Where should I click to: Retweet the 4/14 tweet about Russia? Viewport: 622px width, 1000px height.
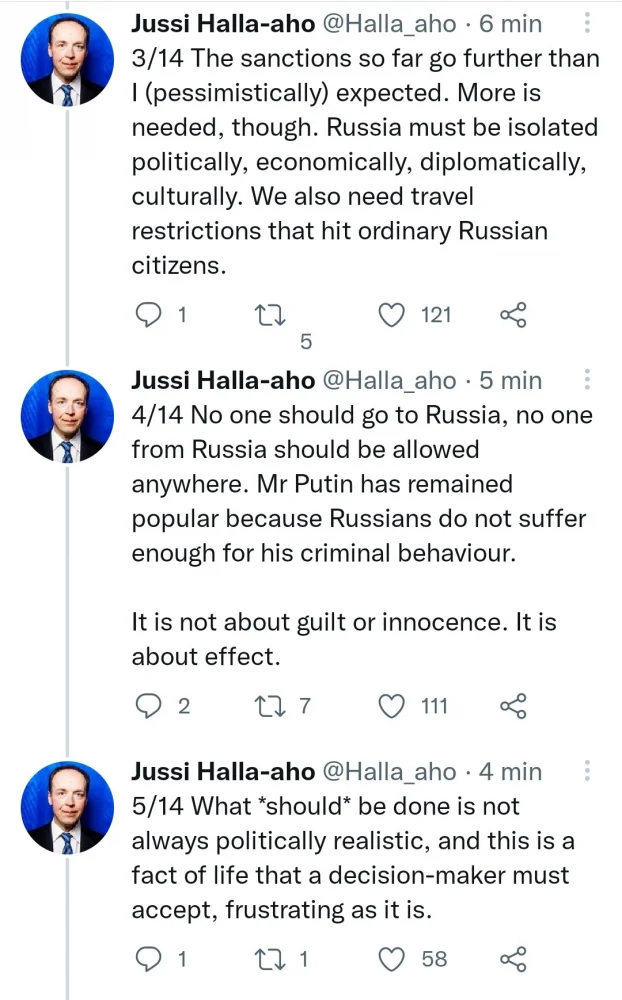[x=270, y=706]
